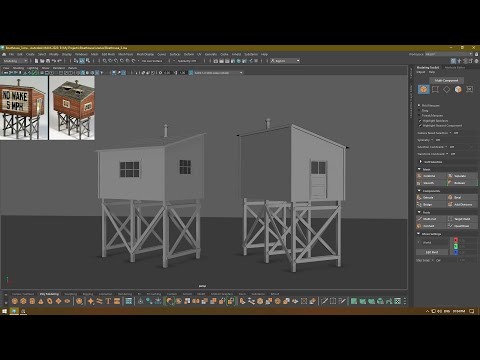Create a polygon torus from the shelf
Screen dimensions: 480x360
coord(50,301)
